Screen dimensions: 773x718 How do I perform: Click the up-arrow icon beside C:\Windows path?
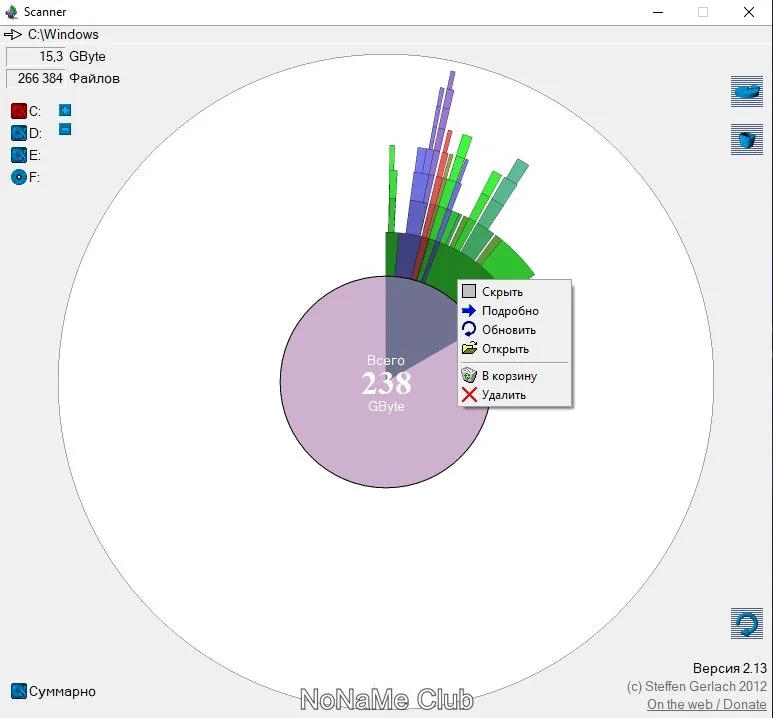point(13,35)
